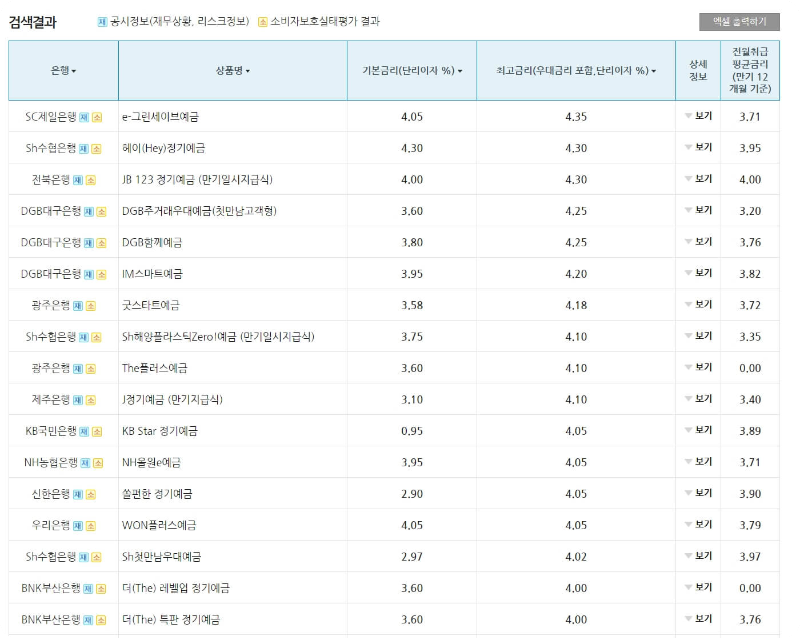Expand 보기 details for 쏠편한 정기예금

(x=698, y=493)
